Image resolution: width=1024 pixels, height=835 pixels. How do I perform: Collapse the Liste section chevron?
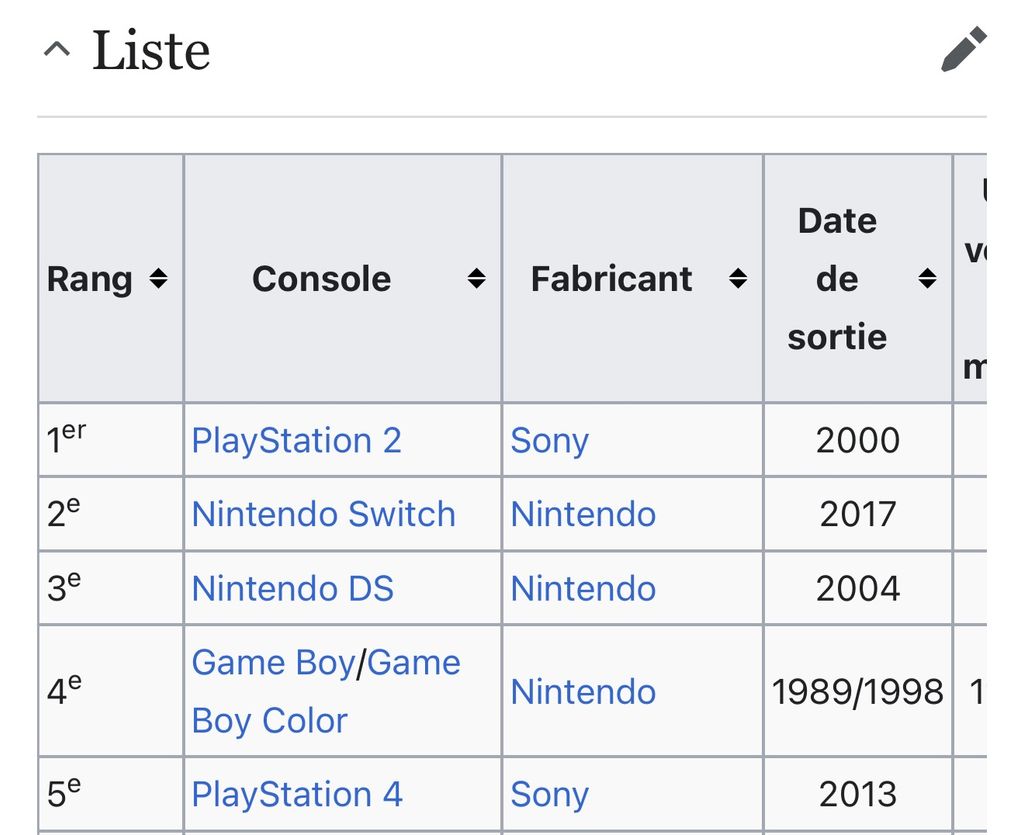(x=57, y=50)
